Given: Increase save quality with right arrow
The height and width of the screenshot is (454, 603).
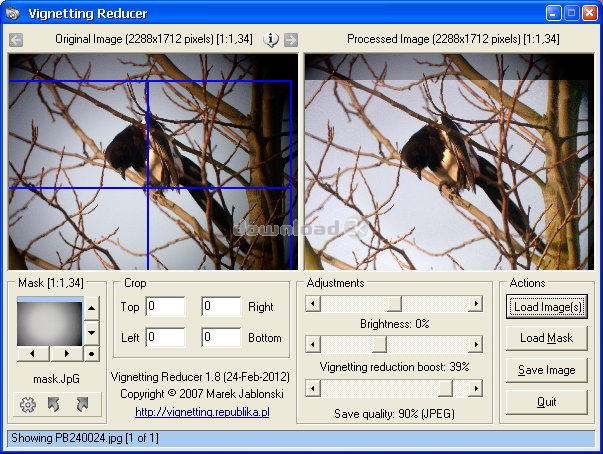Looking at the screenshot, I should tap(476, 389).
